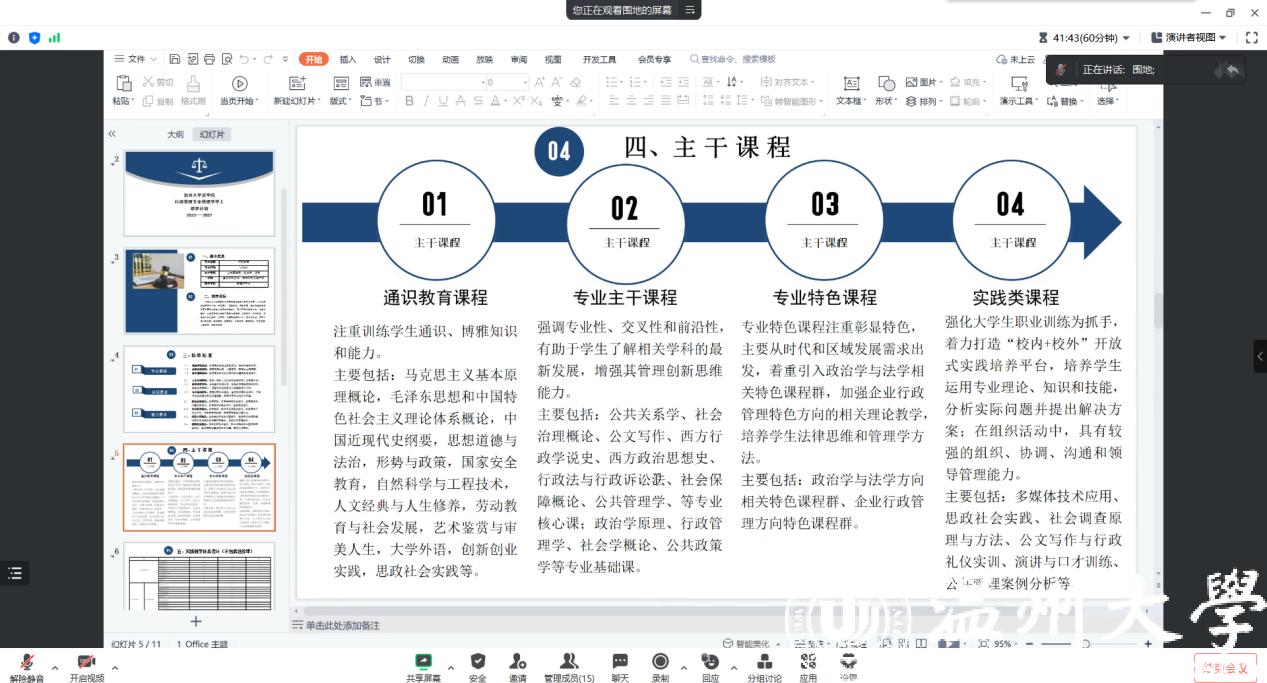Open the meeting Security shield icon

pyautogui.click(x=478, y=661)
